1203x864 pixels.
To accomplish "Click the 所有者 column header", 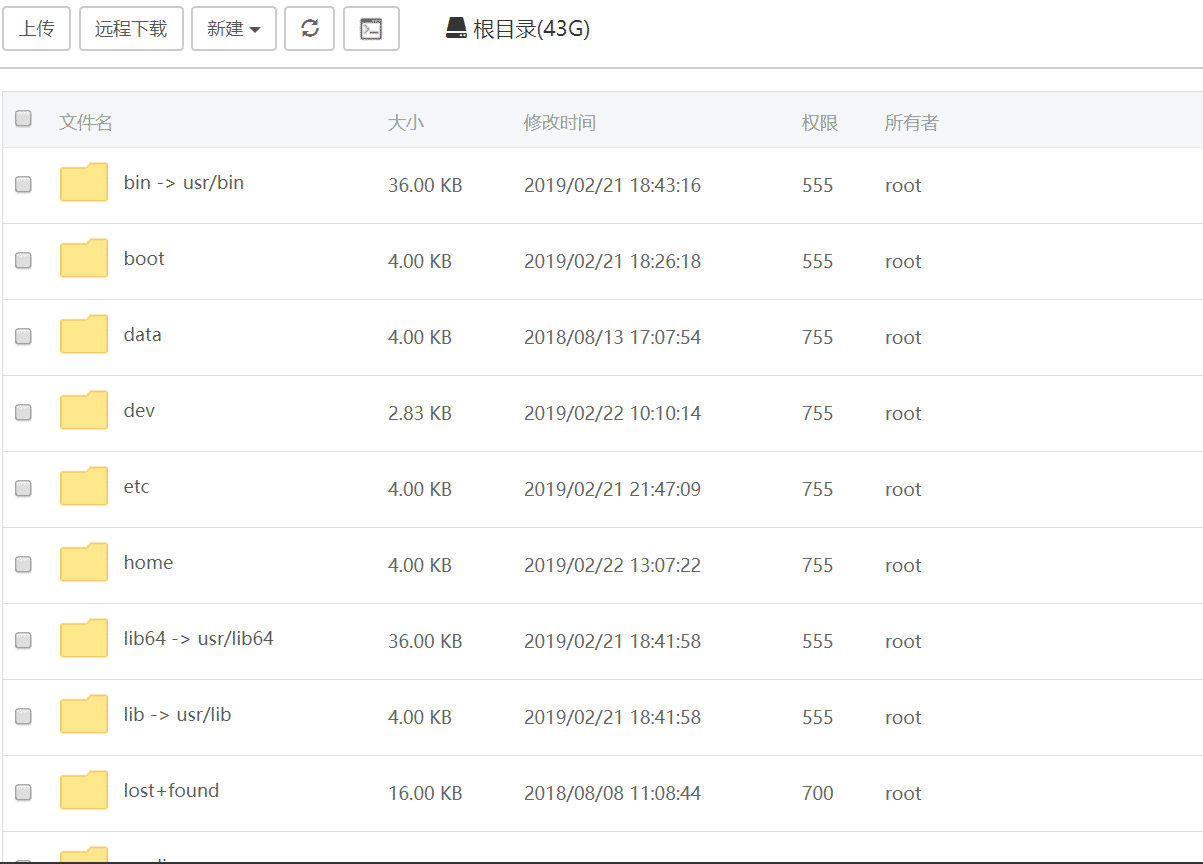I will pos(912,122).
